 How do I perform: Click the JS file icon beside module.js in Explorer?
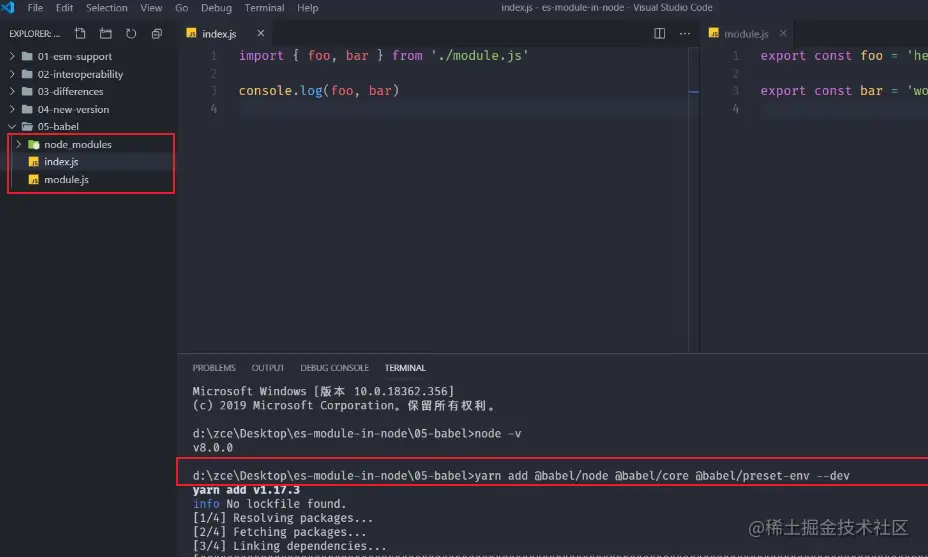click(x=34, y=179)
